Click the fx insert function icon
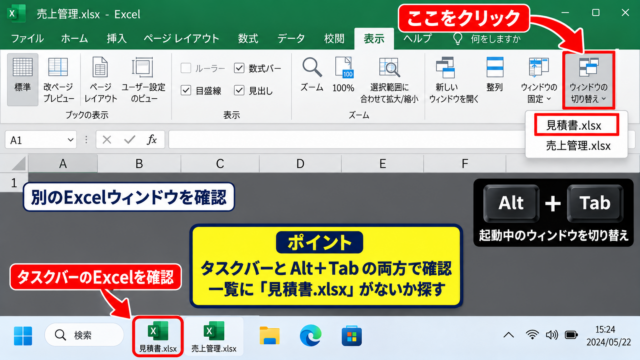 (x=152, y=140)
